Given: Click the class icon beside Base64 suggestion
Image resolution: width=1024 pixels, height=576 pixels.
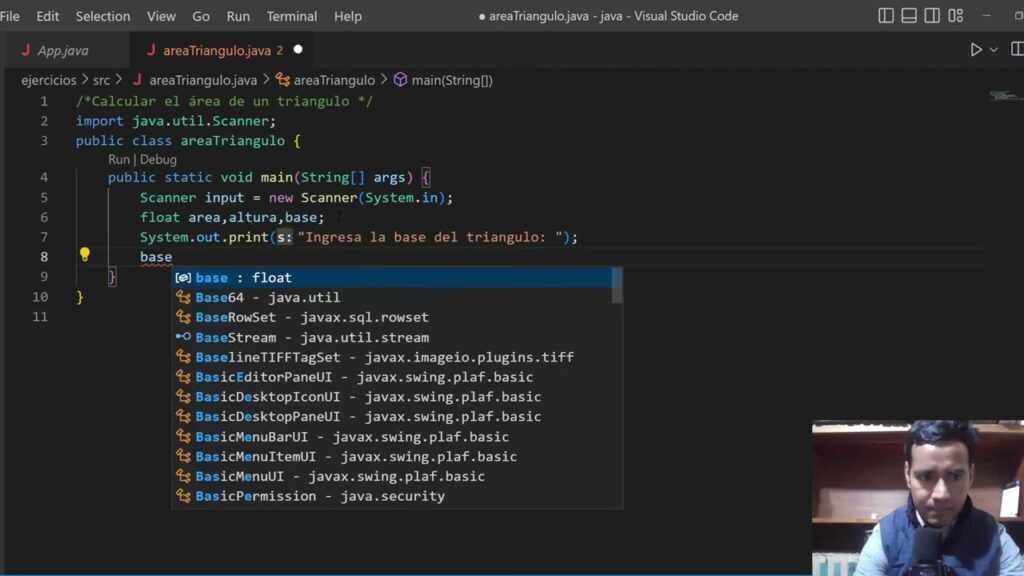Looking at the screenshot, I should pos(183,297).
